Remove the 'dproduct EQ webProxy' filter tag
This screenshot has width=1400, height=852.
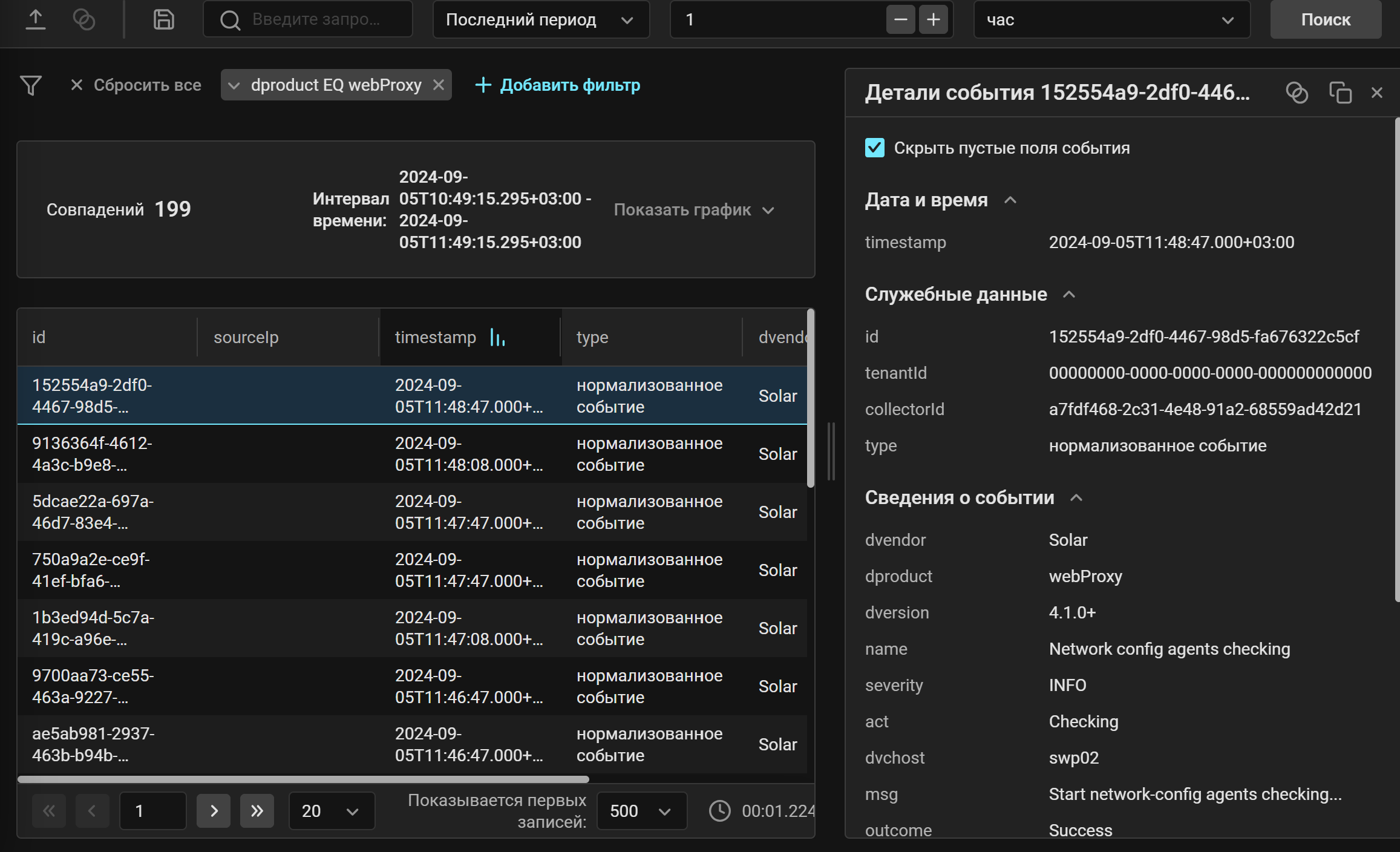439,85
